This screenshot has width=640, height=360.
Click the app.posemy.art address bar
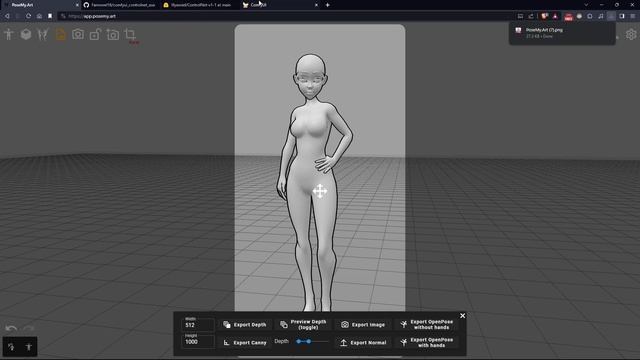tap(286, 16)
